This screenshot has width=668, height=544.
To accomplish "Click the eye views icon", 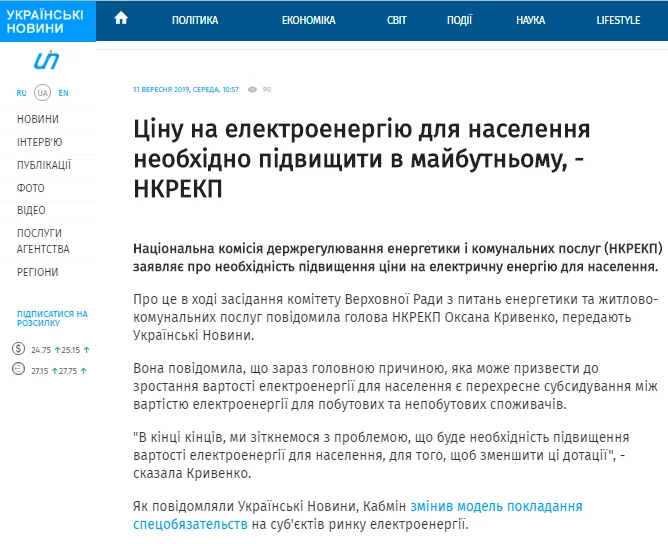I will click(253, 89).
